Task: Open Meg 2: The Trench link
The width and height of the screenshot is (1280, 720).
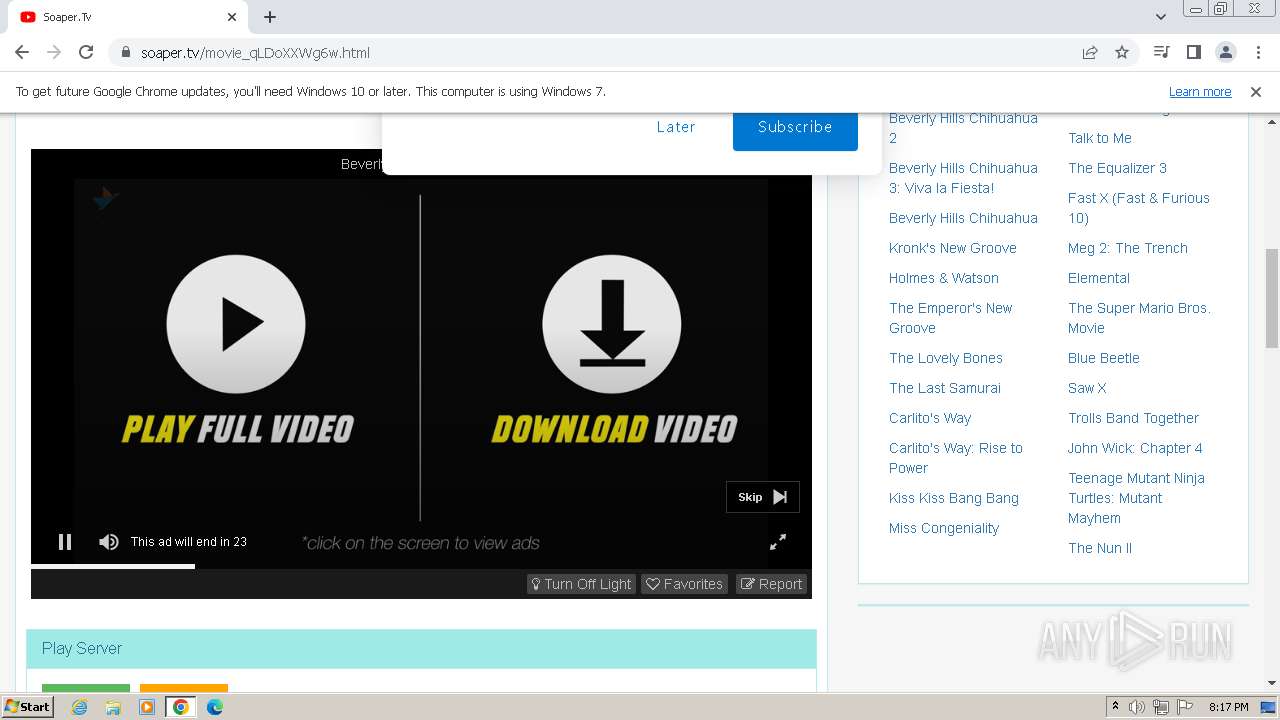Action: 1127,248
